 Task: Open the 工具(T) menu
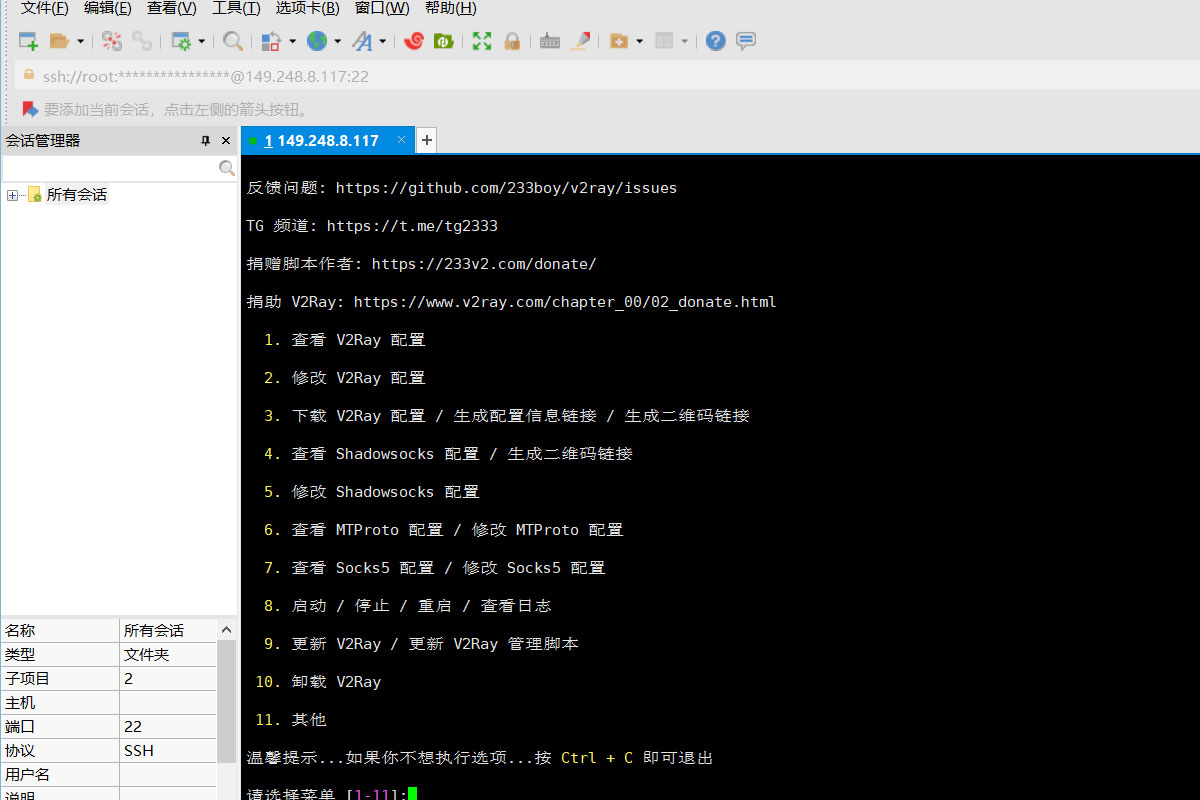point(236,8)
